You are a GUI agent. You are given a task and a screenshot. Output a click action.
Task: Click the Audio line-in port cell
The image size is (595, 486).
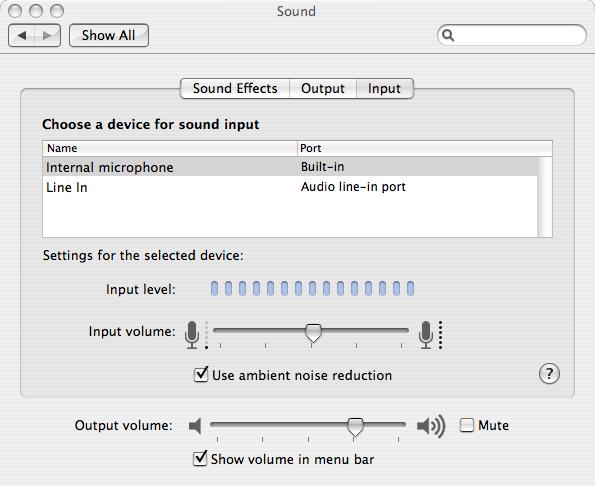coord(353,187)
